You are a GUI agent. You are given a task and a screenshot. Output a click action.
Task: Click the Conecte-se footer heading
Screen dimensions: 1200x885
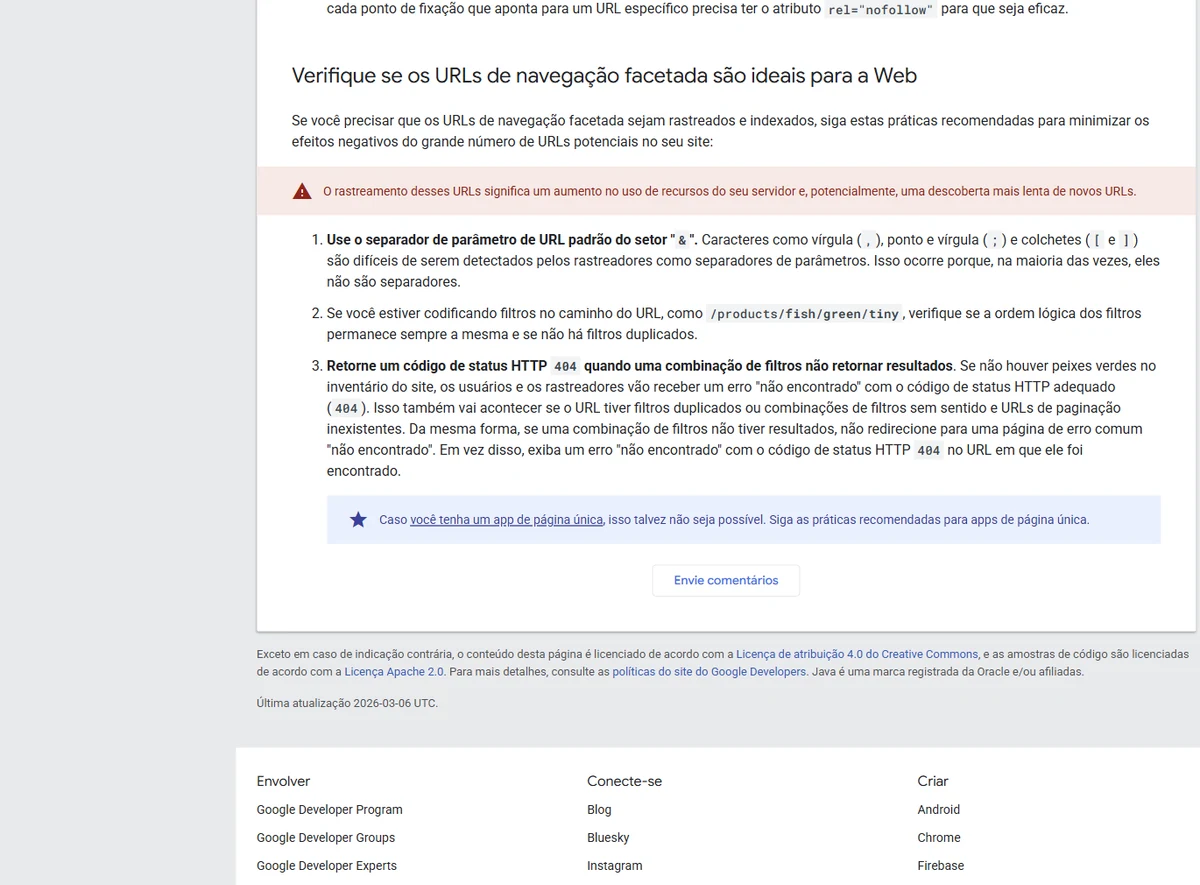624,781
